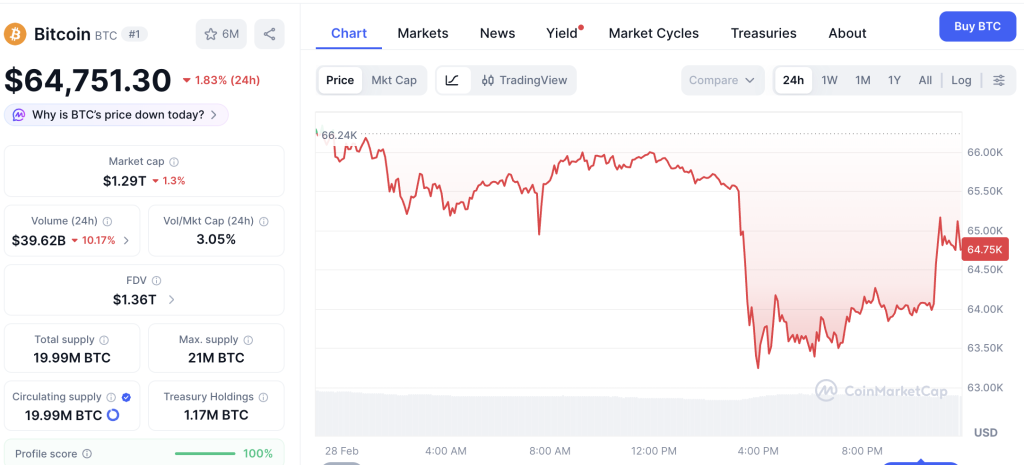The height and width of the screenshot is (465, 1024).
Task: Click the Buy BTC button
Action: point(977,27)
